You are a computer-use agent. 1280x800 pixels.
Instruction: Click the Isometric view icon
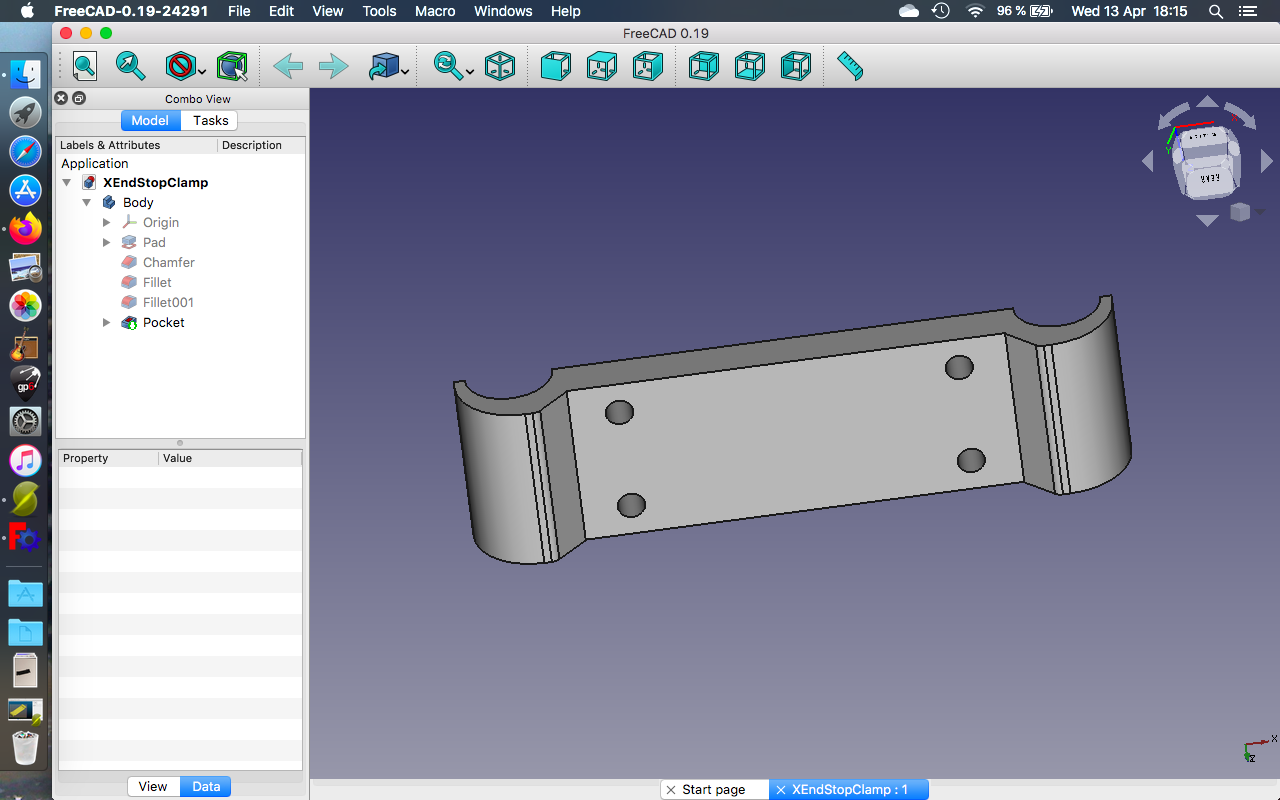pyautogui.click(x=500, y=66)
